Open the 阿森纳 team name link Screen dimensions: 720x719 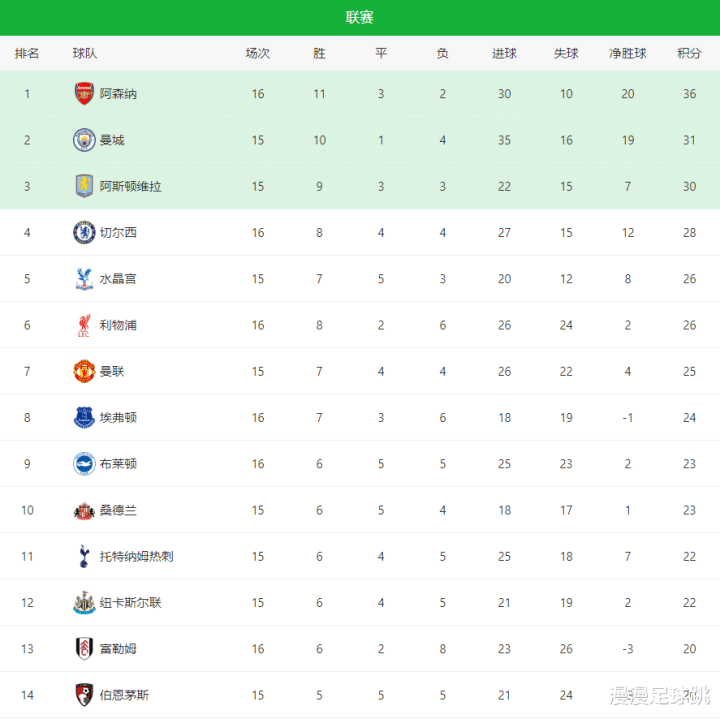[118, 94]
